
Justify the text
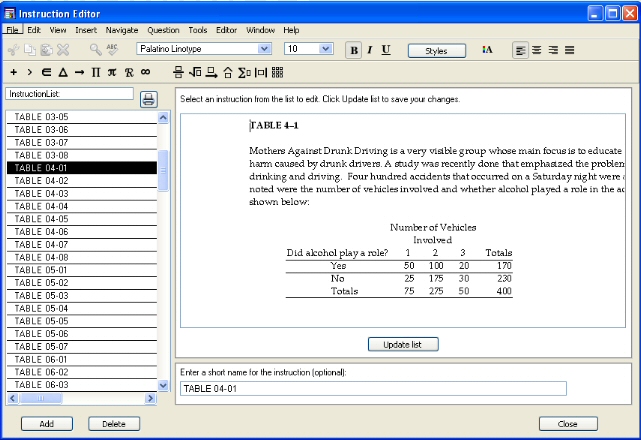coord(569,50)
